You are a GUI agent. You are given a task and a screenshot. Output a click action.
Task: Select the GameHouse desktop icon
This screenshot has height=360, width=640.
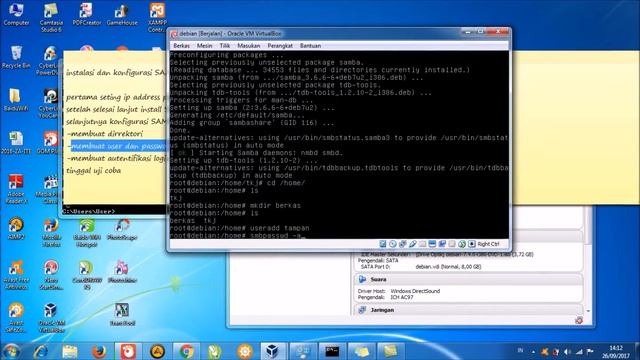click(x=122, y=15)
